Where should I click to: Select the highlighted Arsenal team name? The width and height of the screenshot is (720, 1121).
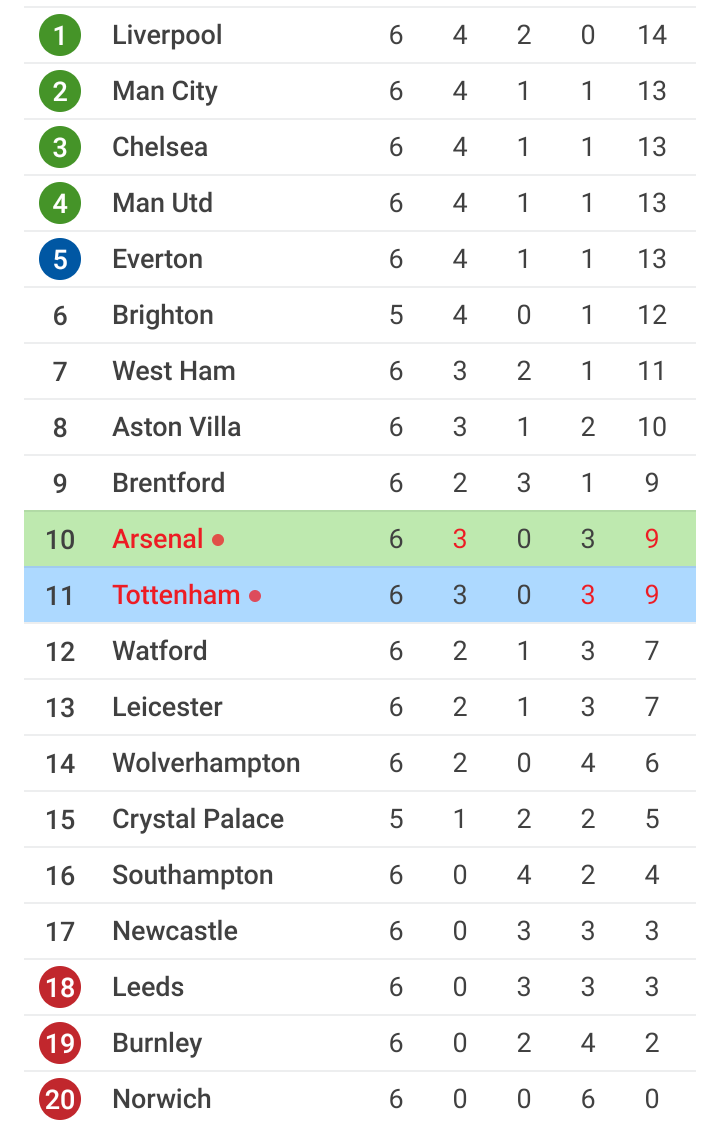(x=158, y=539)
